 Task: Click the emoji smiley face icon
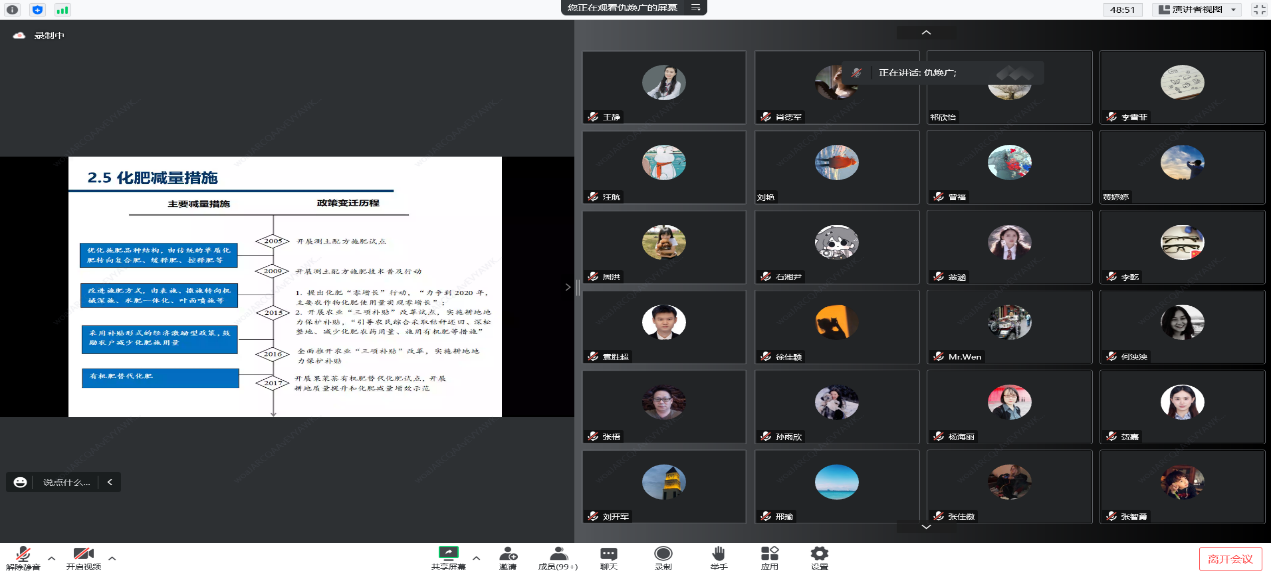point(20,482)
